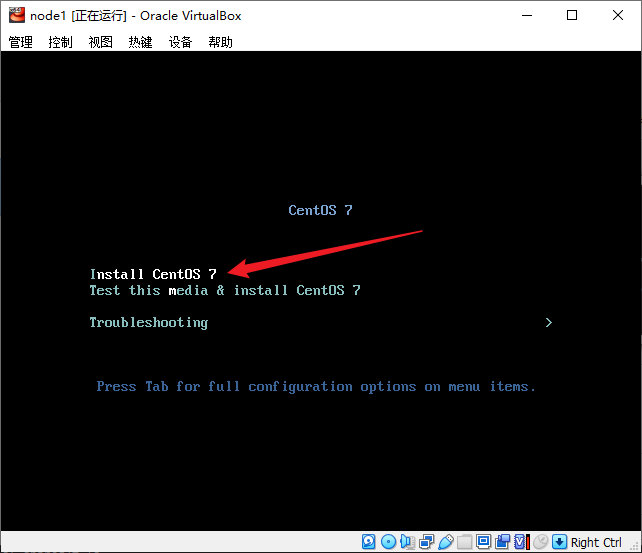Image resolution: width=642 pixels, height=553 pixels.
Task: Open the 帮助 menu
Action: (x=220, y=42)
